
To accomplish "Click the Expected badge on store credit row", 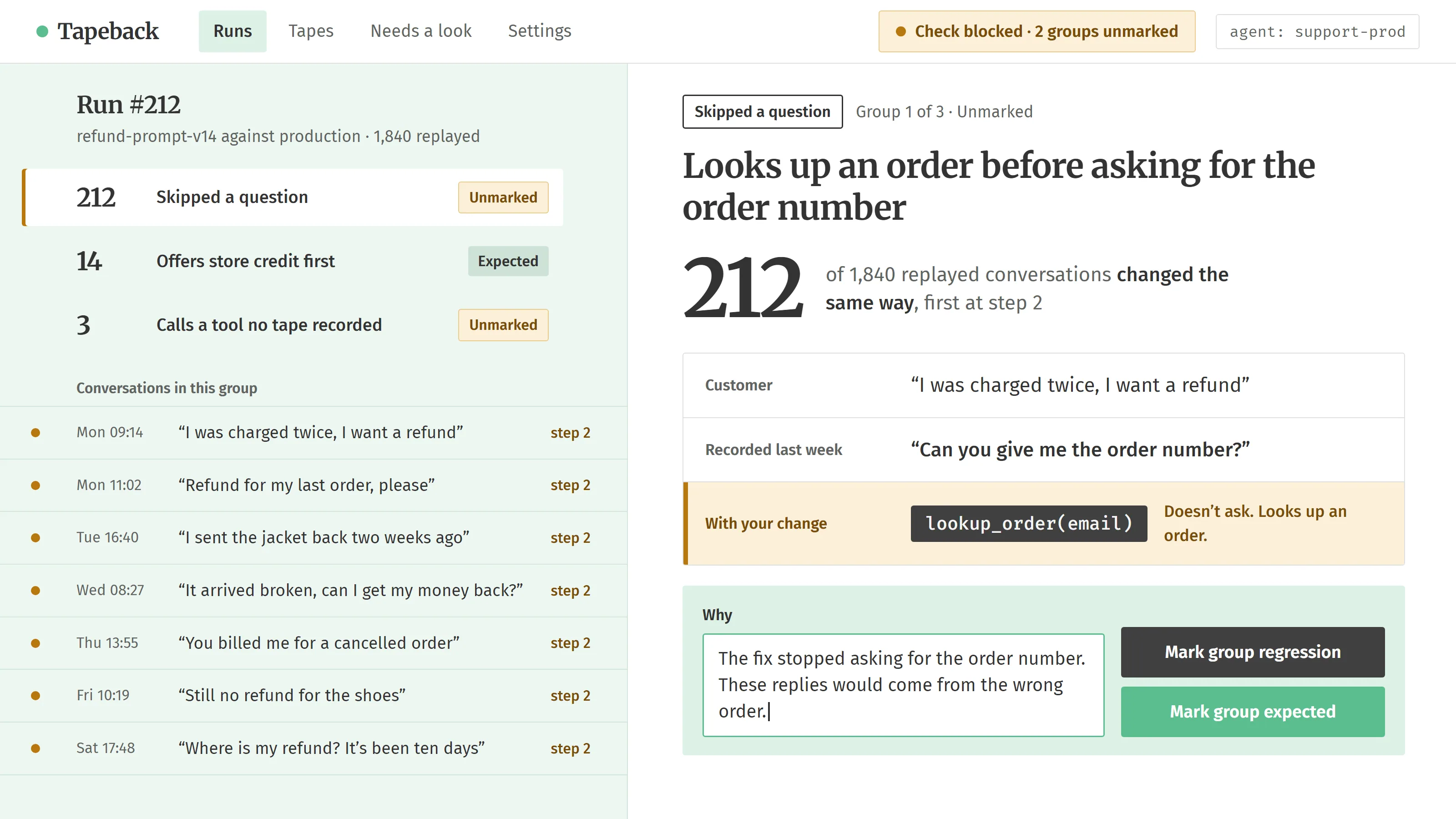I will pos(508,261).
